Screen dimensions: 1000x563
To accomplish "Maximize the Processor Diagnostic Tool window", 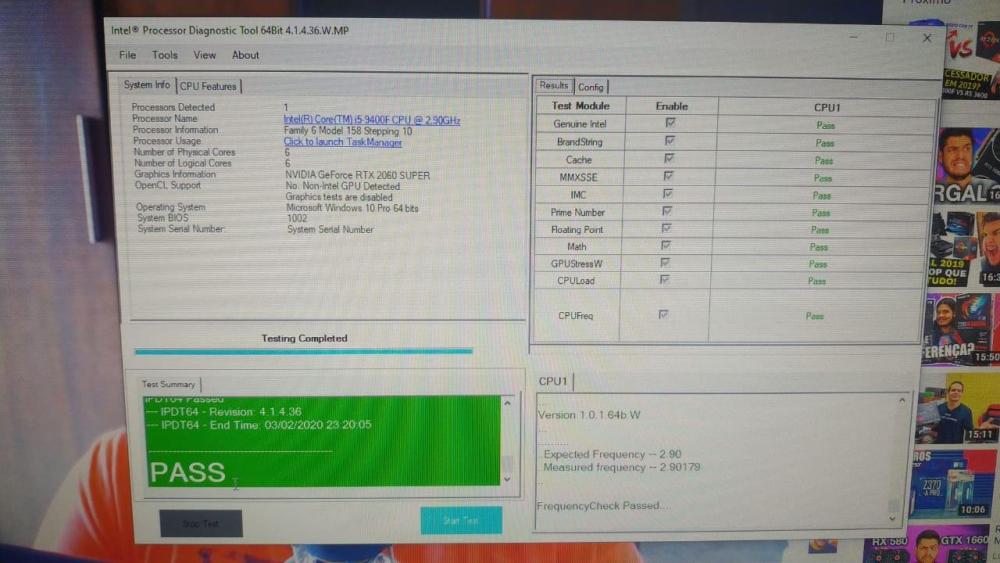I will 890,38.
